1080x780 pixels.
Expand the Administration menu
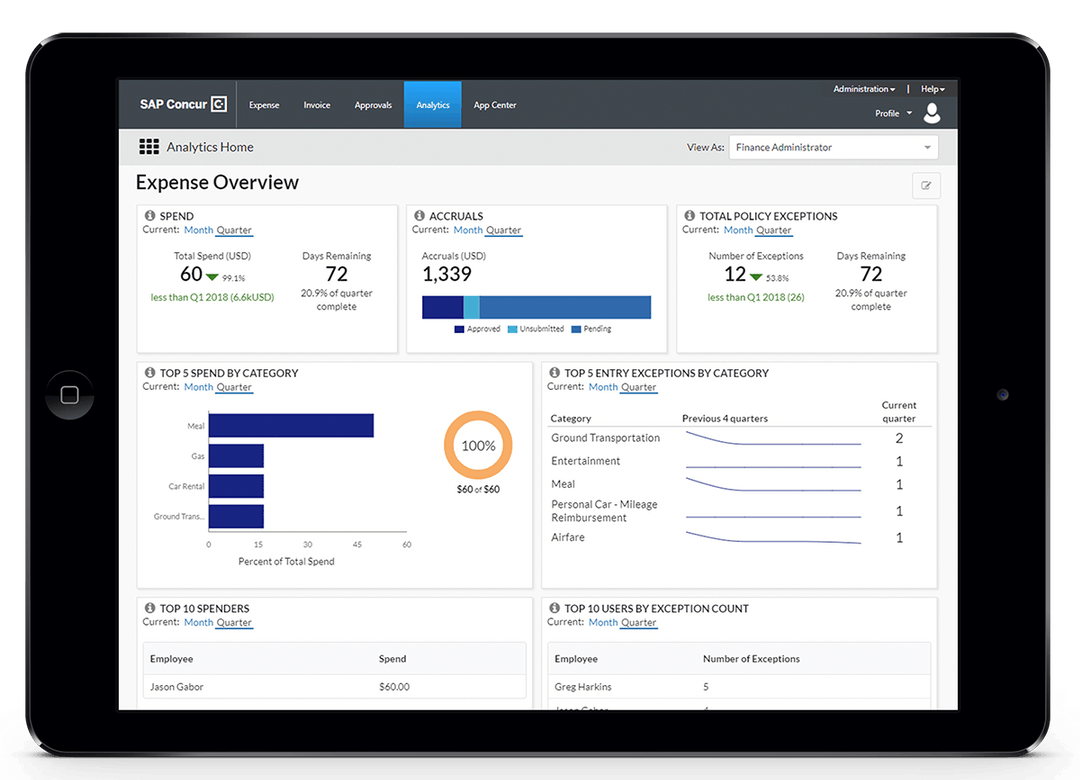[x=862, y=89]
